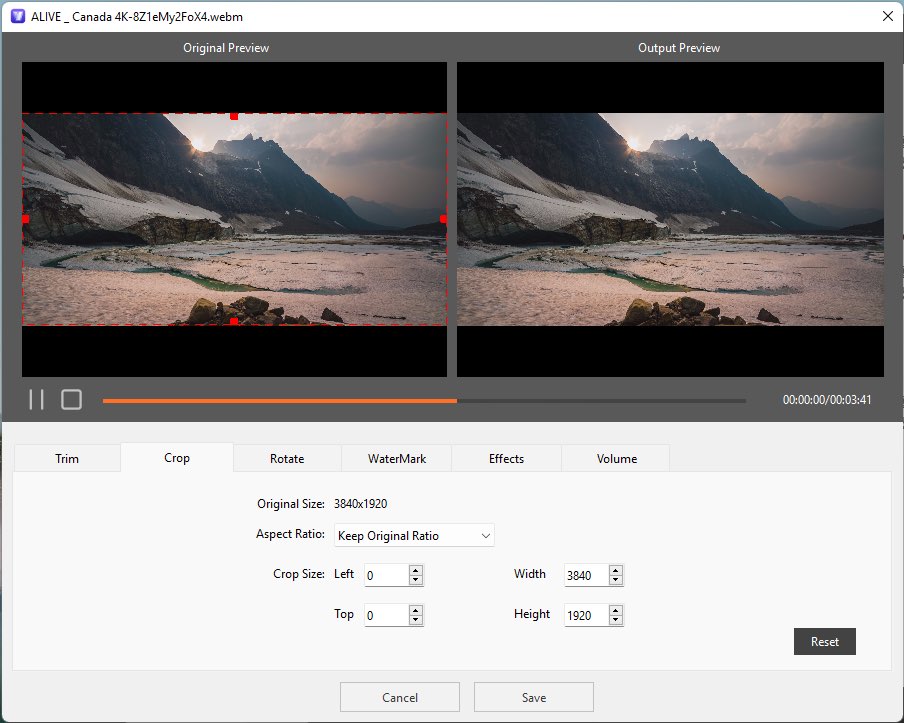Switch to the Effects tab
Image resolution: width=904 pixels, height=723 pixels.
(506, 458)
